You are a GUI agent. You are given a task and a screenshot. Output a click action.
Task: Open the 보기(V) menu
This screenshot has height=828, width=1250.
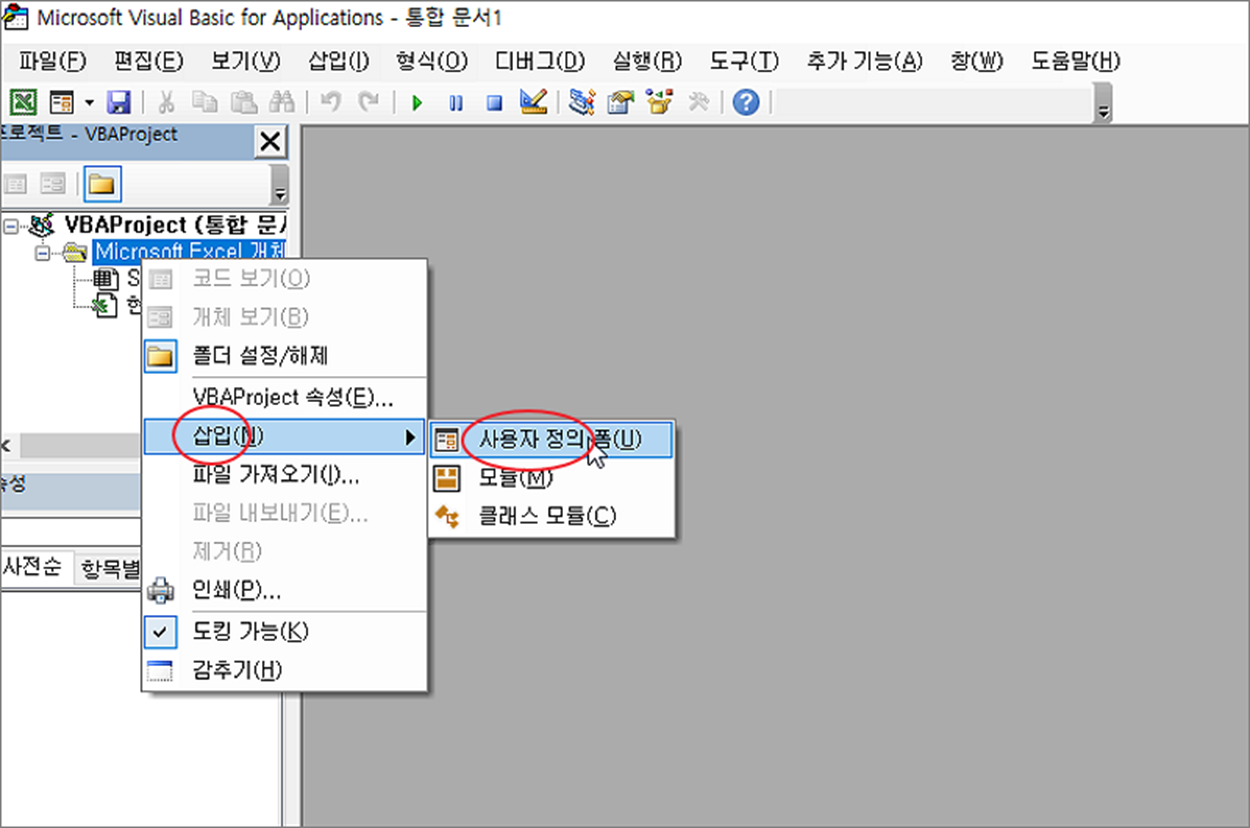point(246,61)
